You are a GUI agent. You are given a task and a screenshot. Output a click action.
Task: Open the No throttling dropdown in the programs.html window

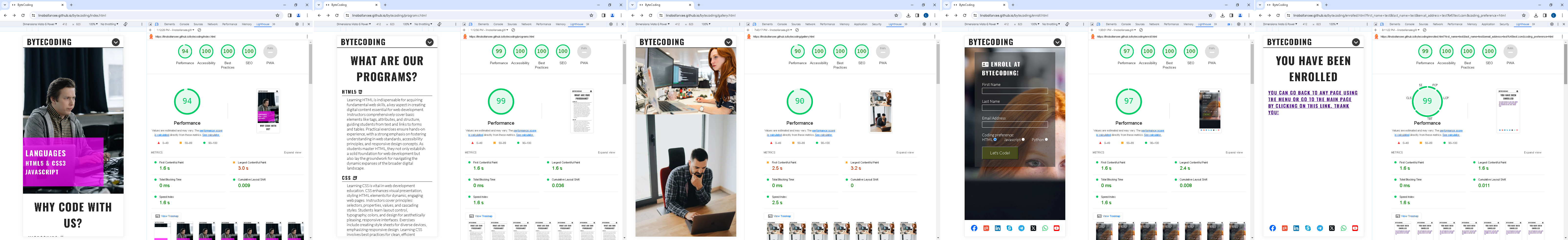point(423,24)
